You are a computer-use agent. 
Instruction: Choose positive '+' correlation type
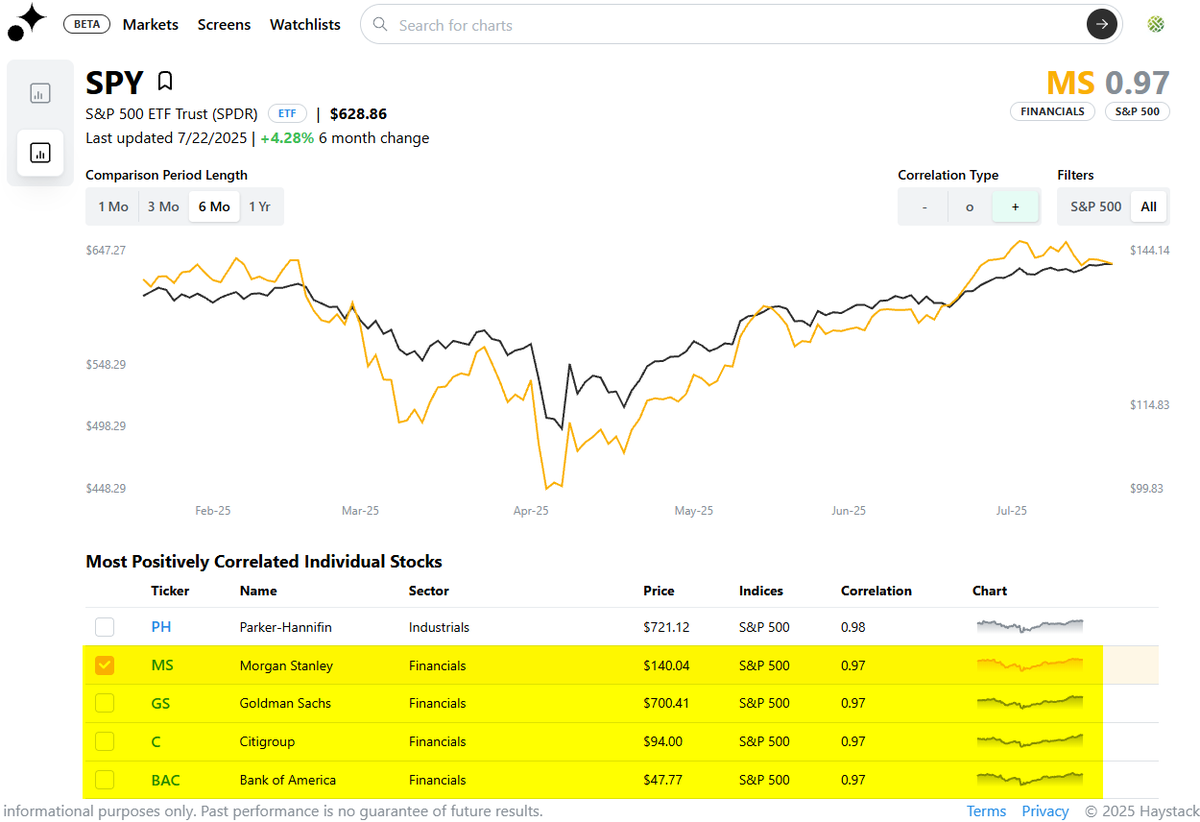1015,207
